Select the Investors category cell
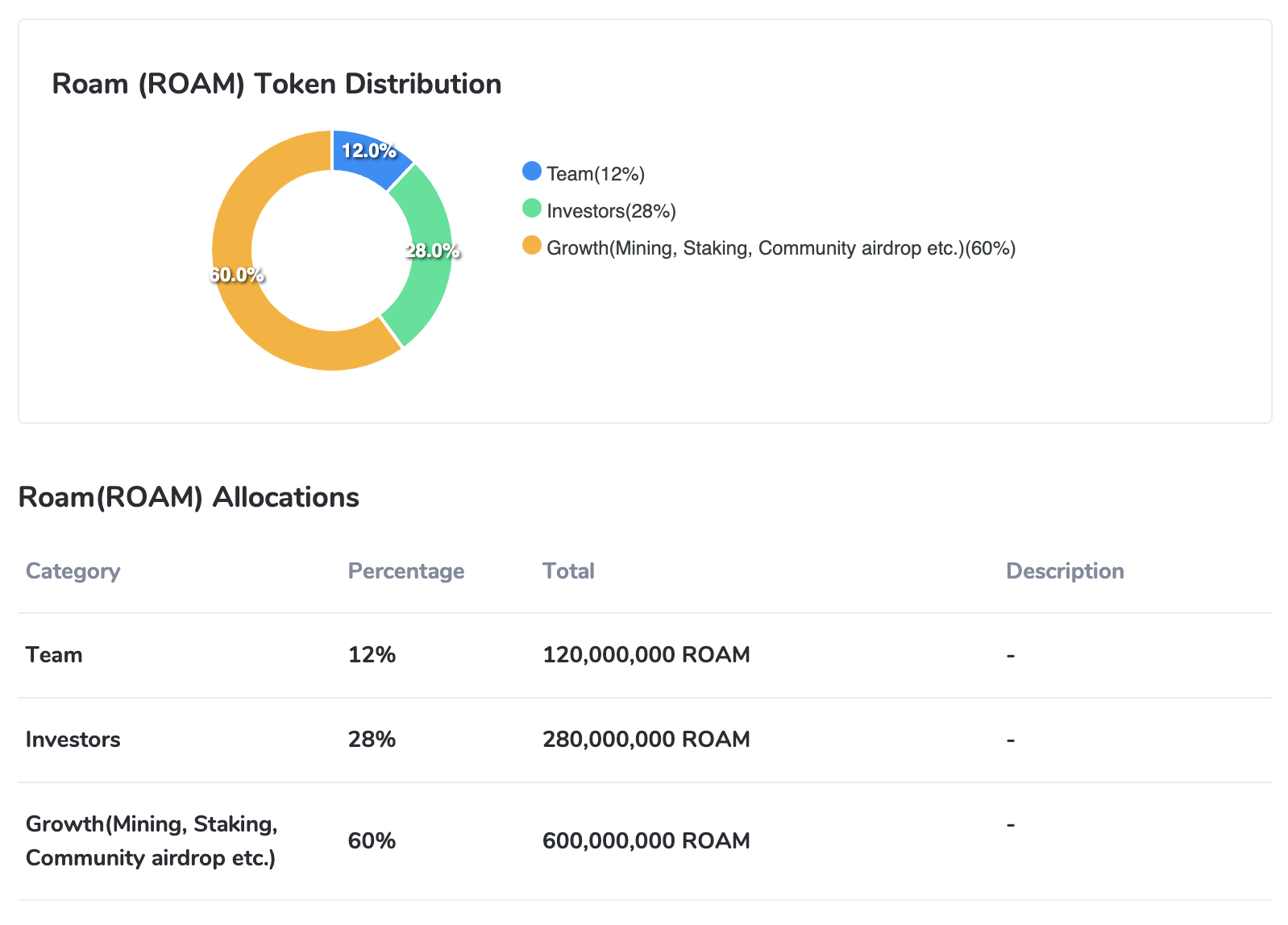 click(x=73, y=740)
